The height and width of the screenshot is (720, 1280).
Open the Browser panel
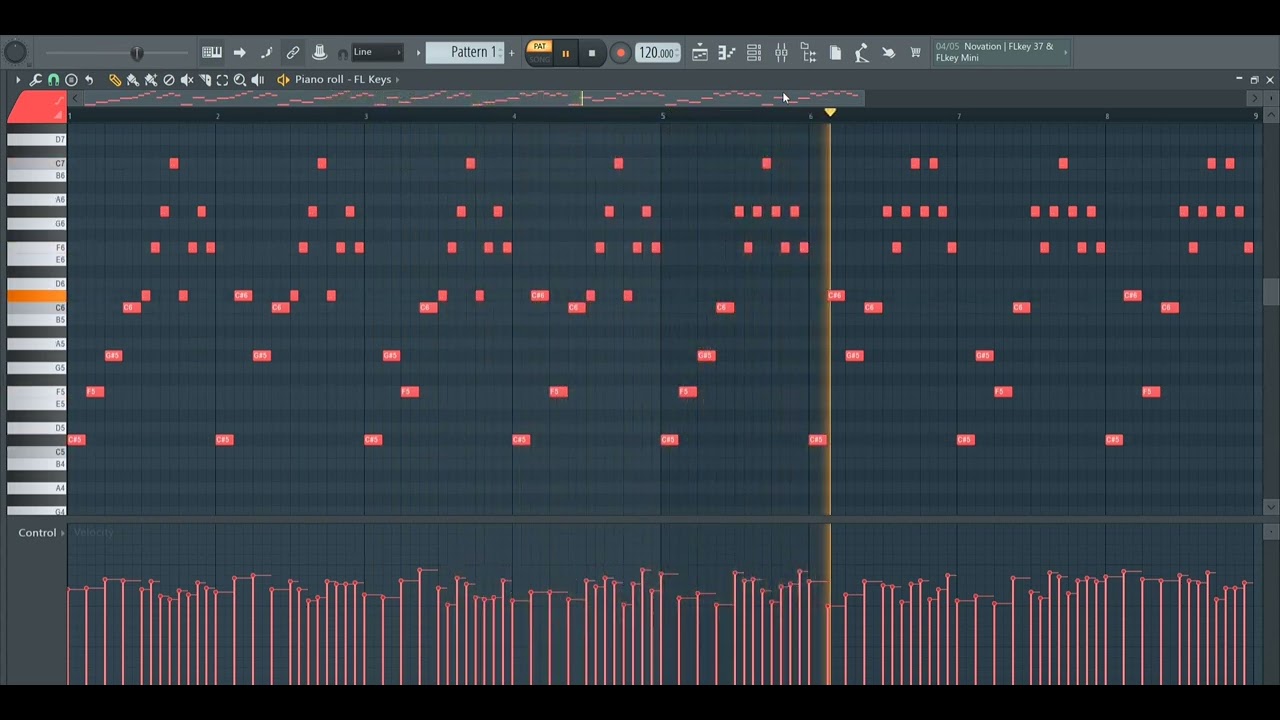pyautogui.click(x=809, y=53)
